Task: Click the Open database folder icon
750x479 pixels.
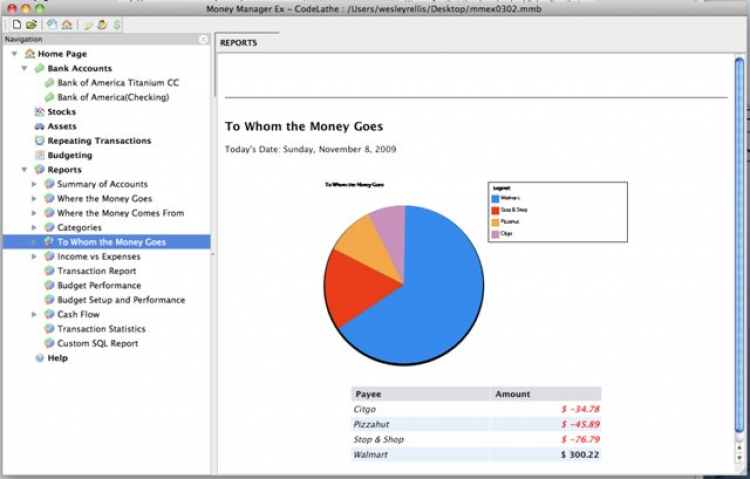Action: click(x=32, y=24)
